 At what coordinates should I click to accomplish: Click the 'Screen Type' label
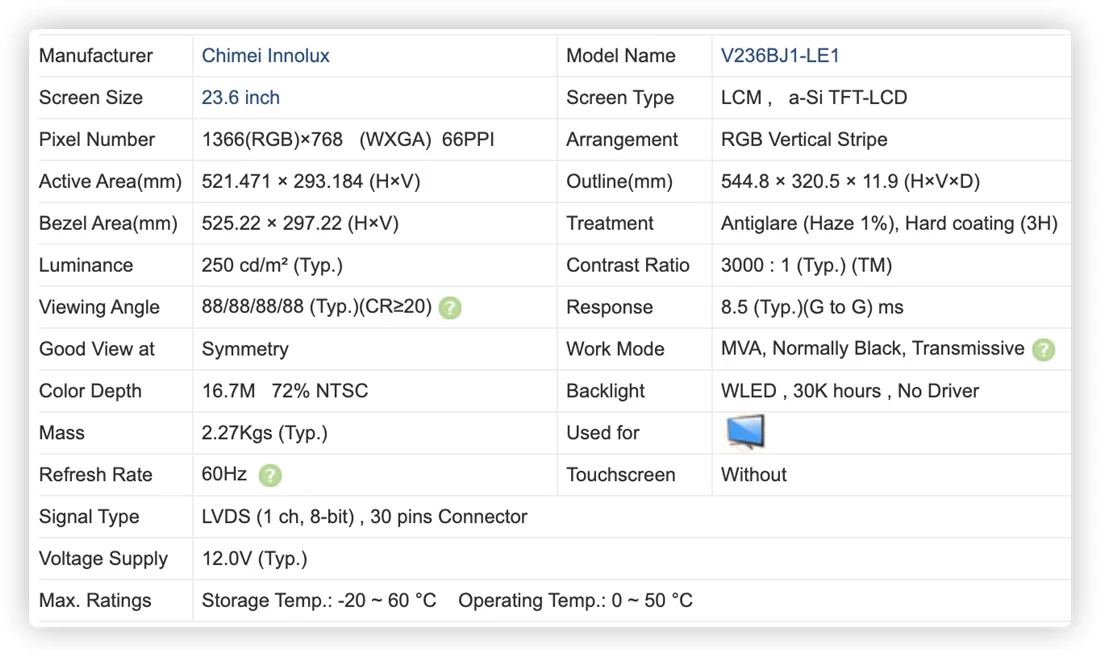point(619,98)
